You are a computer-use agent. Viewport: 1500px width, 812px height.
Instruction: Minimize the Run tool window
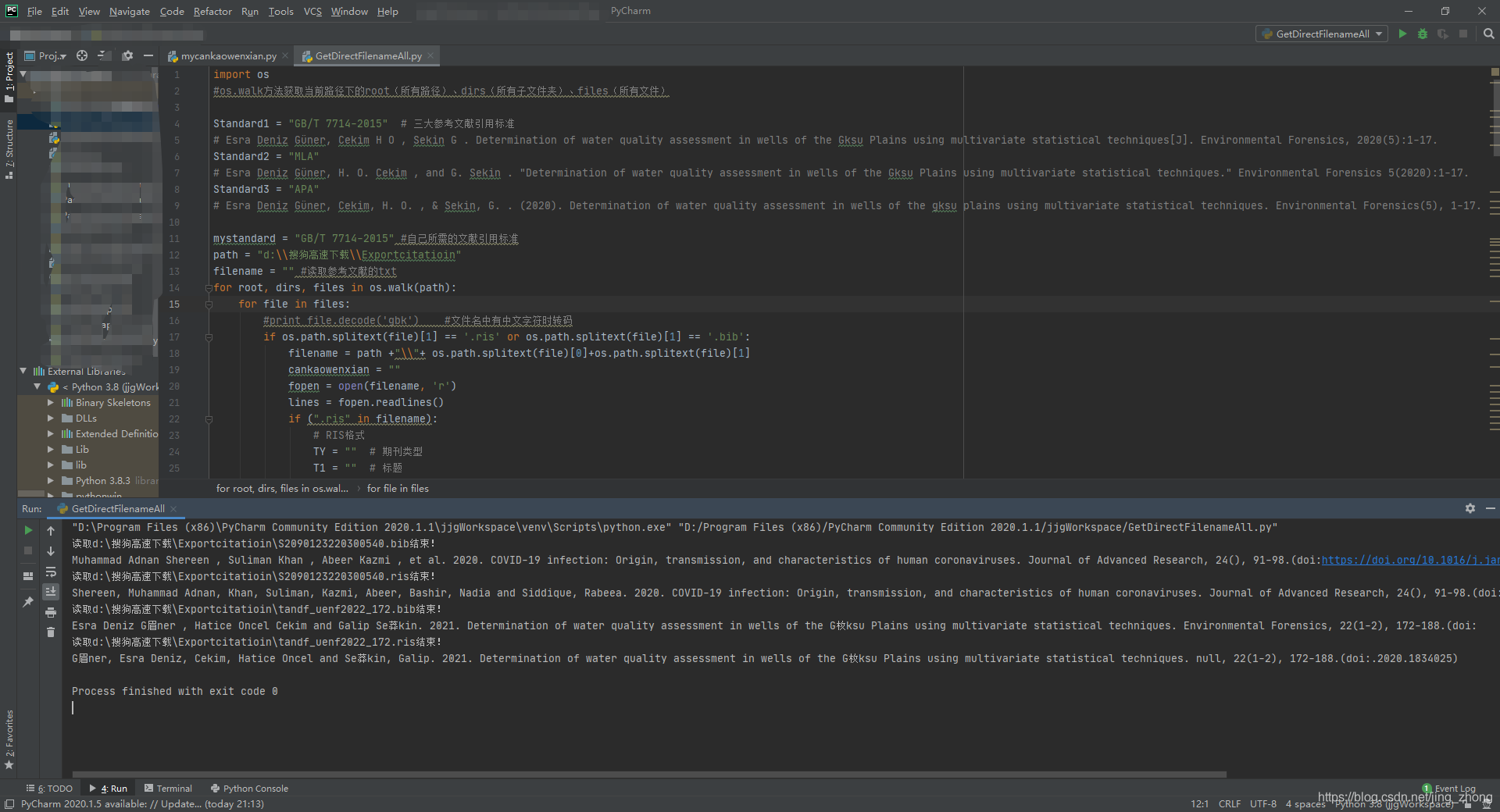[1490, 508]
